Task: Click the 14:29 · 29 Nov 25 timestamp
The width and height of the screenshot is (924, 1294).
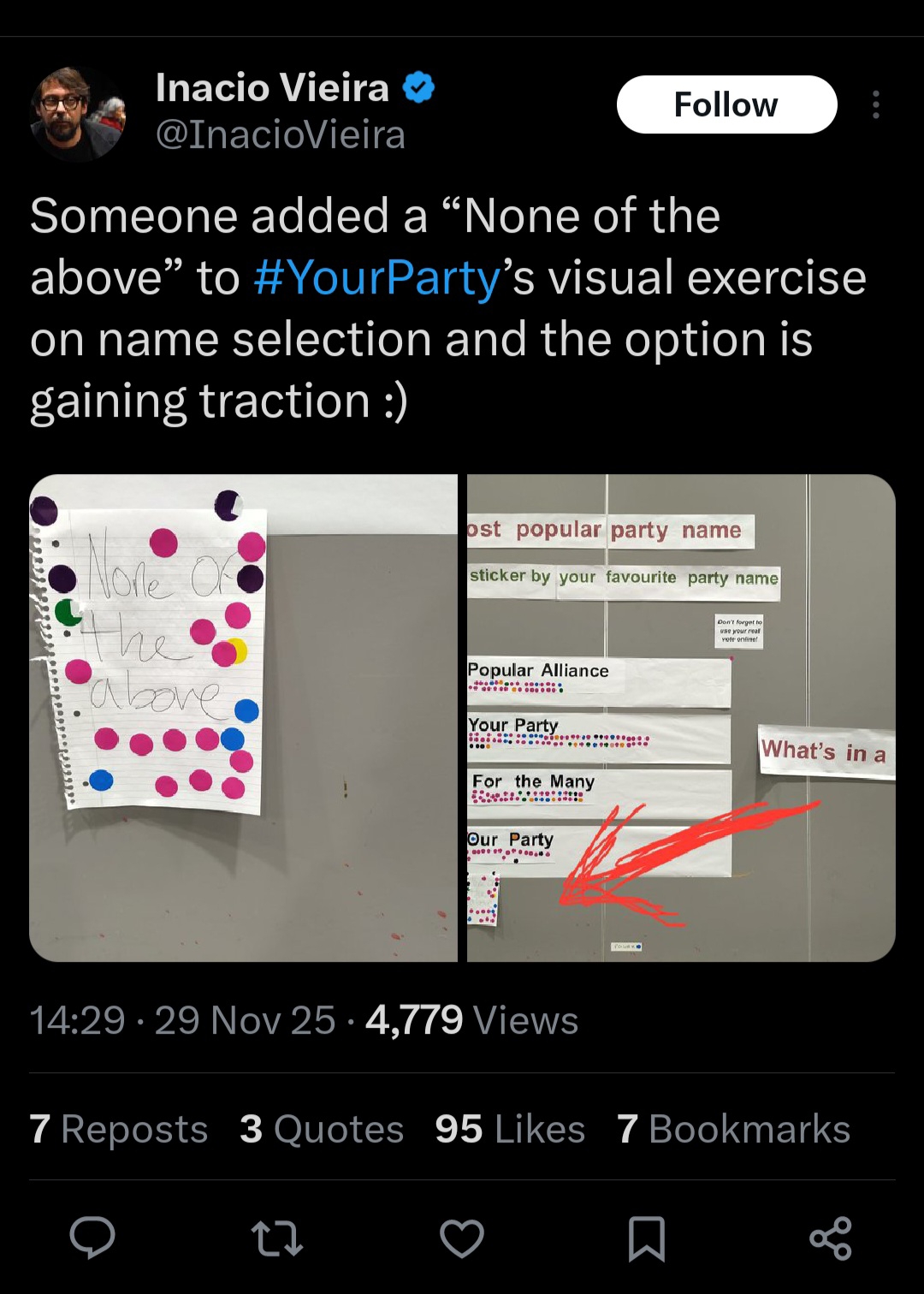Action: 182,1020
